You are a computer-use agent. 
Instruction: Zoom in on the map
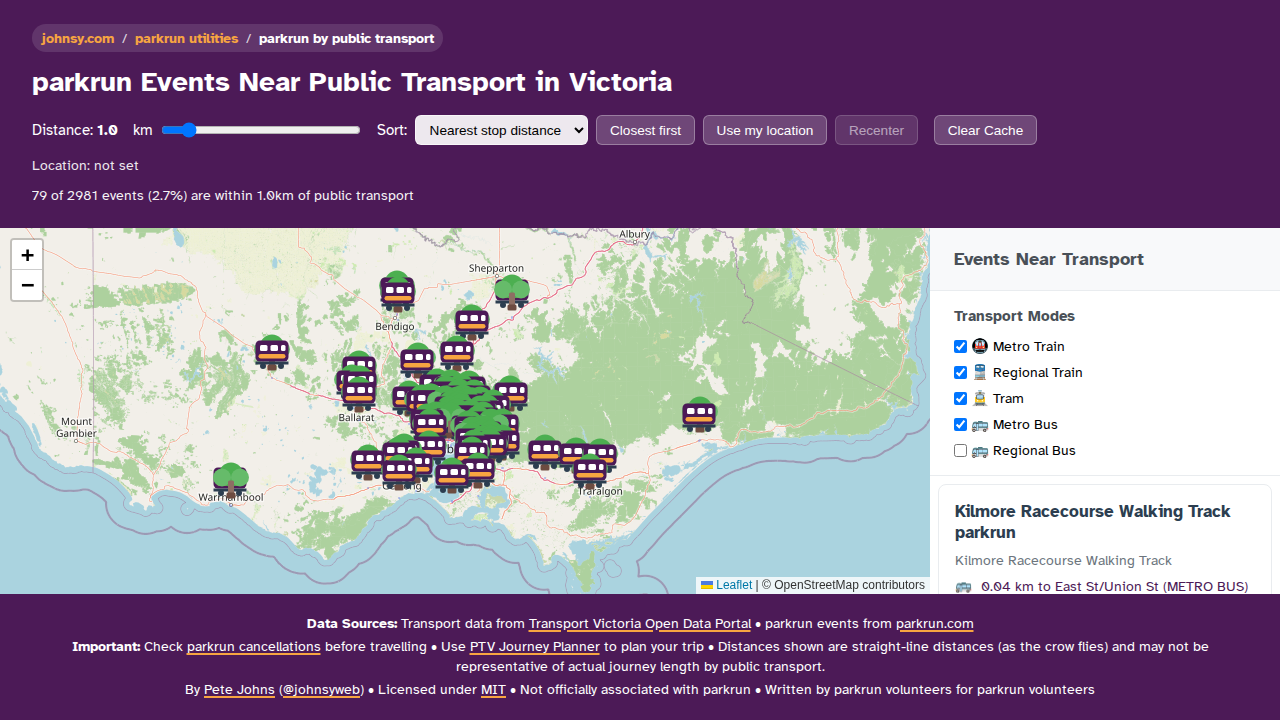coord(27,255)
